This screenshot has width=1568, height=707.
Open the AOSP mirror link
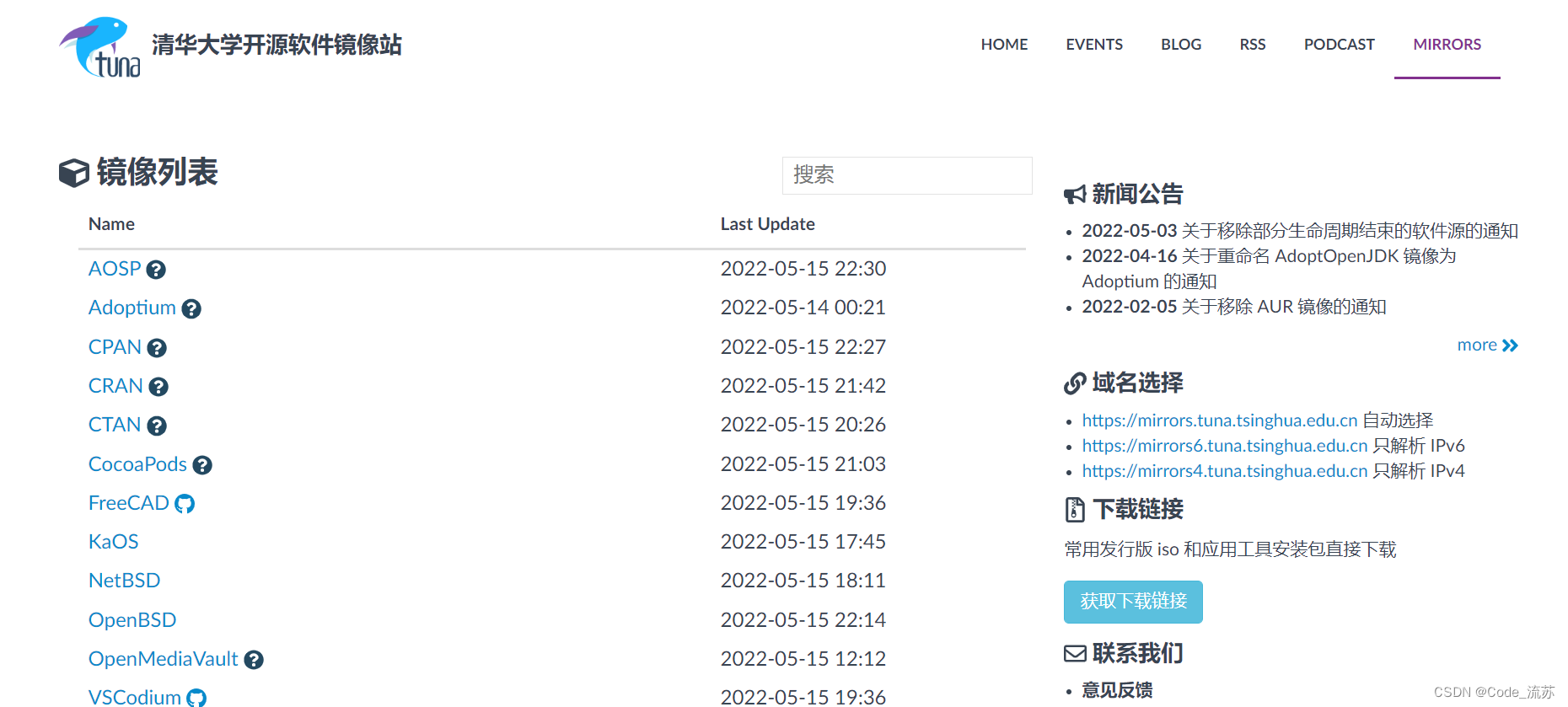coord(115,269)
